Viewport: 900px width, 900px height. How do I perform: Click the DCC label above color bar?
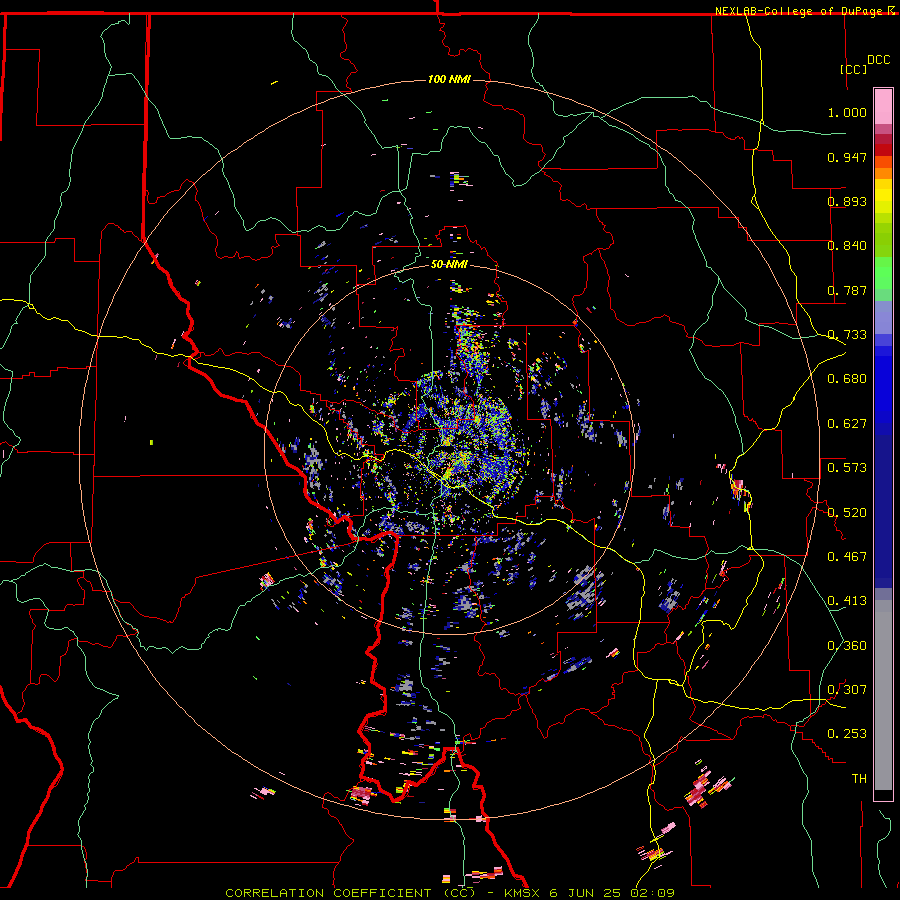[878, 60]
